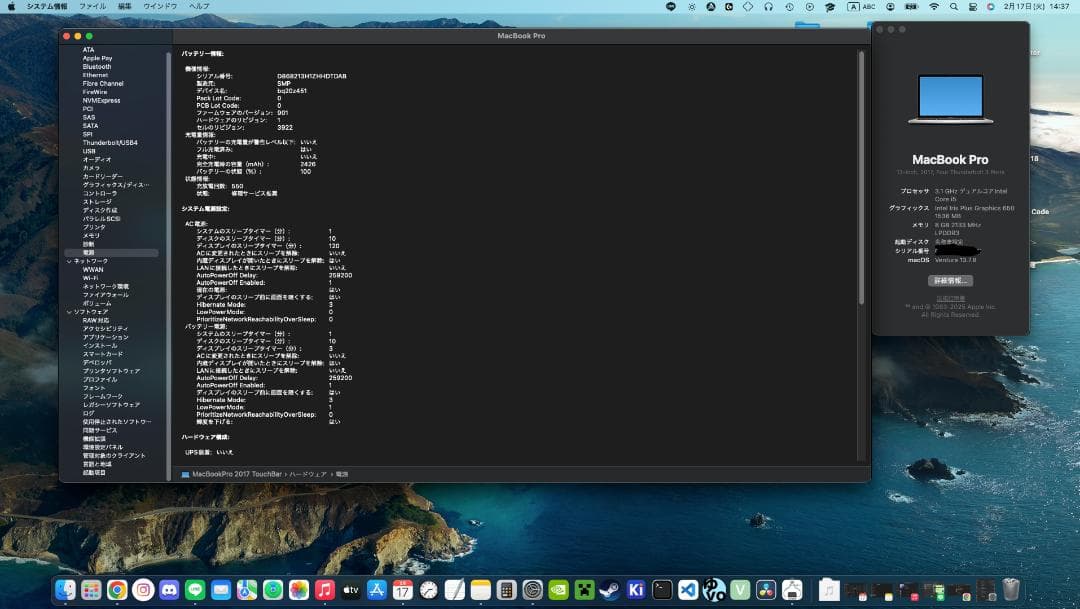This screenshot has width=1080, height=609.
Task: Open Spotlight search from the menu bar
Action: (954, 7)
